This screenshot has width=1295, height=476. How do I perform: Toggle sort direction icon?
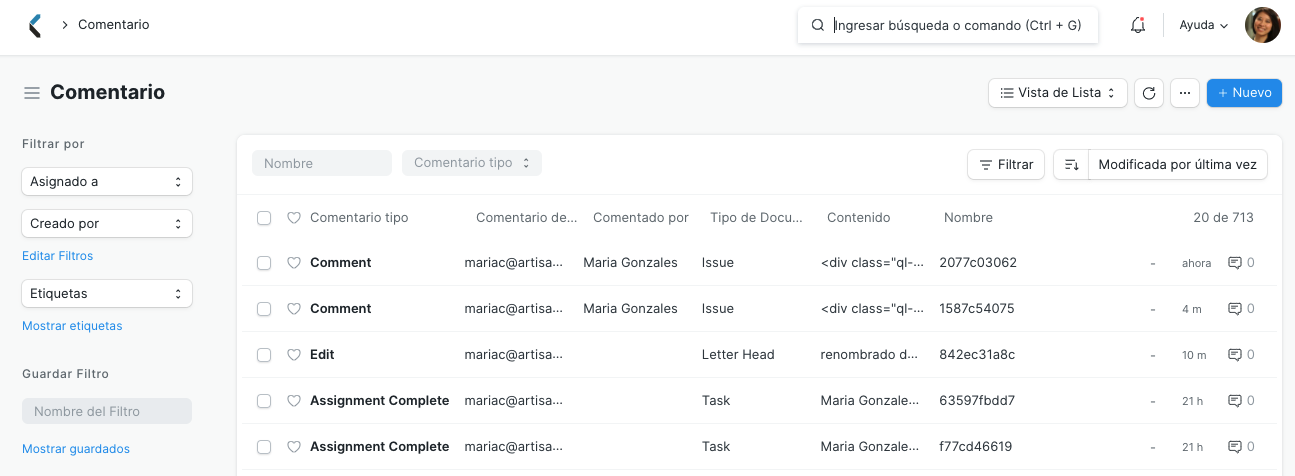tap(1071, 165)
